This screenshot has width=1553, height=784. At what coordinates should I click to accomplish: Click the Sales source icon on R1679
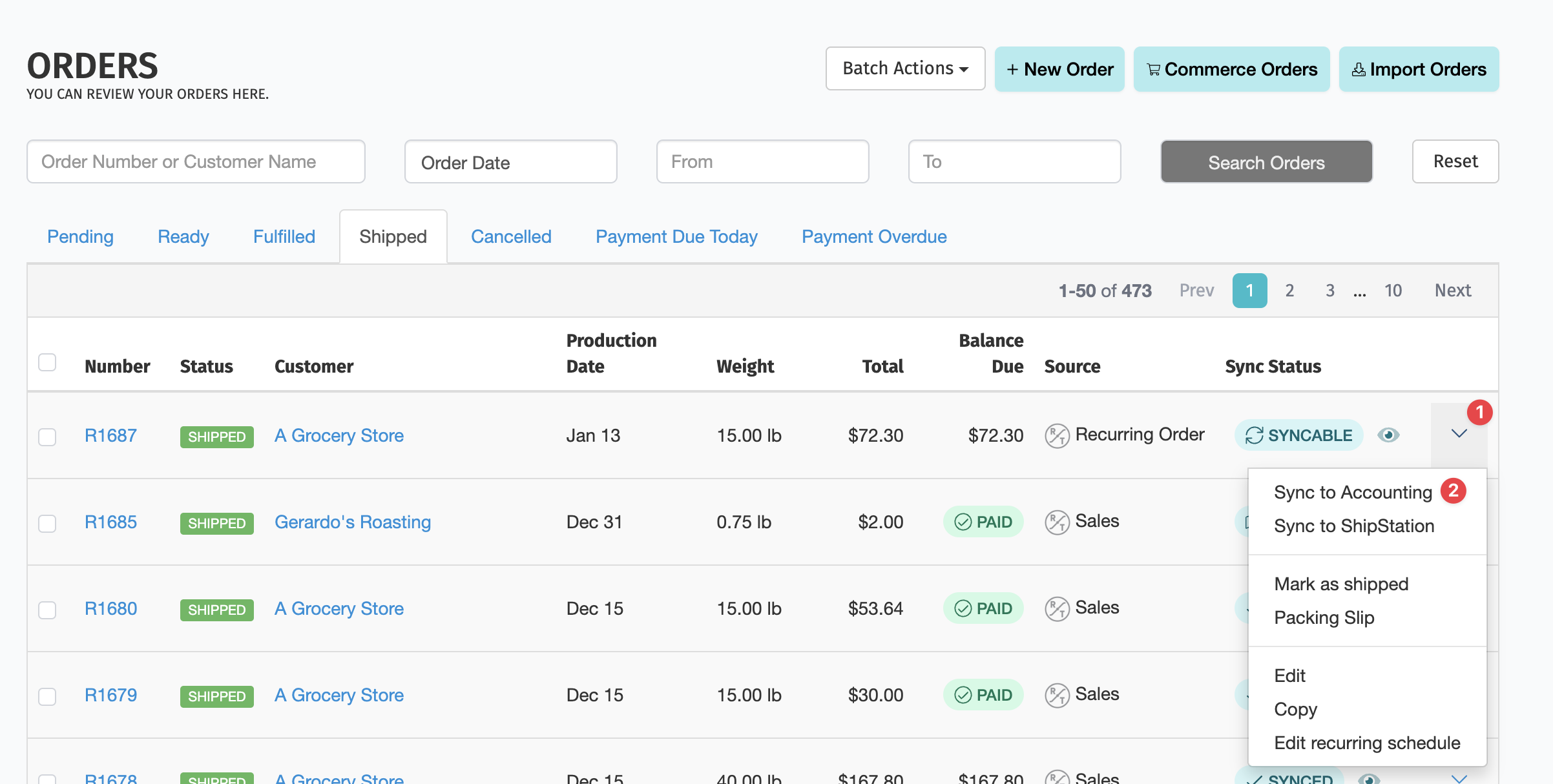point(1057,696)
